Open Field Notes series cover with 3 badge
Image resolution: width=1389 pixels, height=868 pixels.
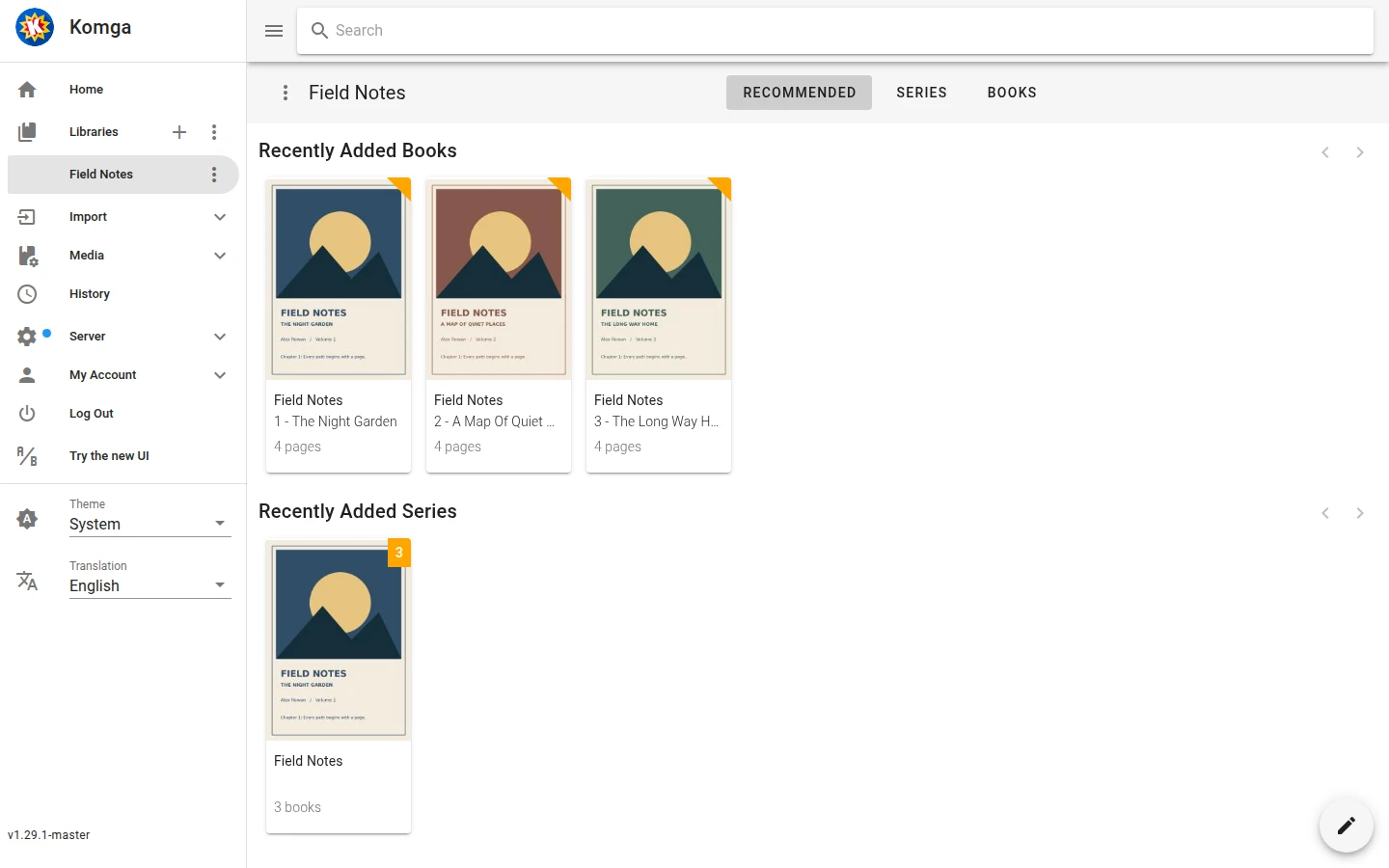click(339, 639)
